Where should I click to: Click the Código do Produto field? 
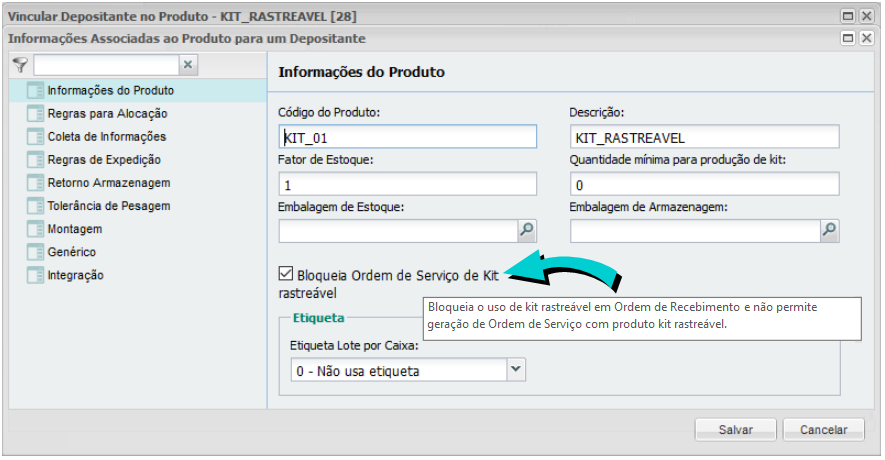click(408, 137)
